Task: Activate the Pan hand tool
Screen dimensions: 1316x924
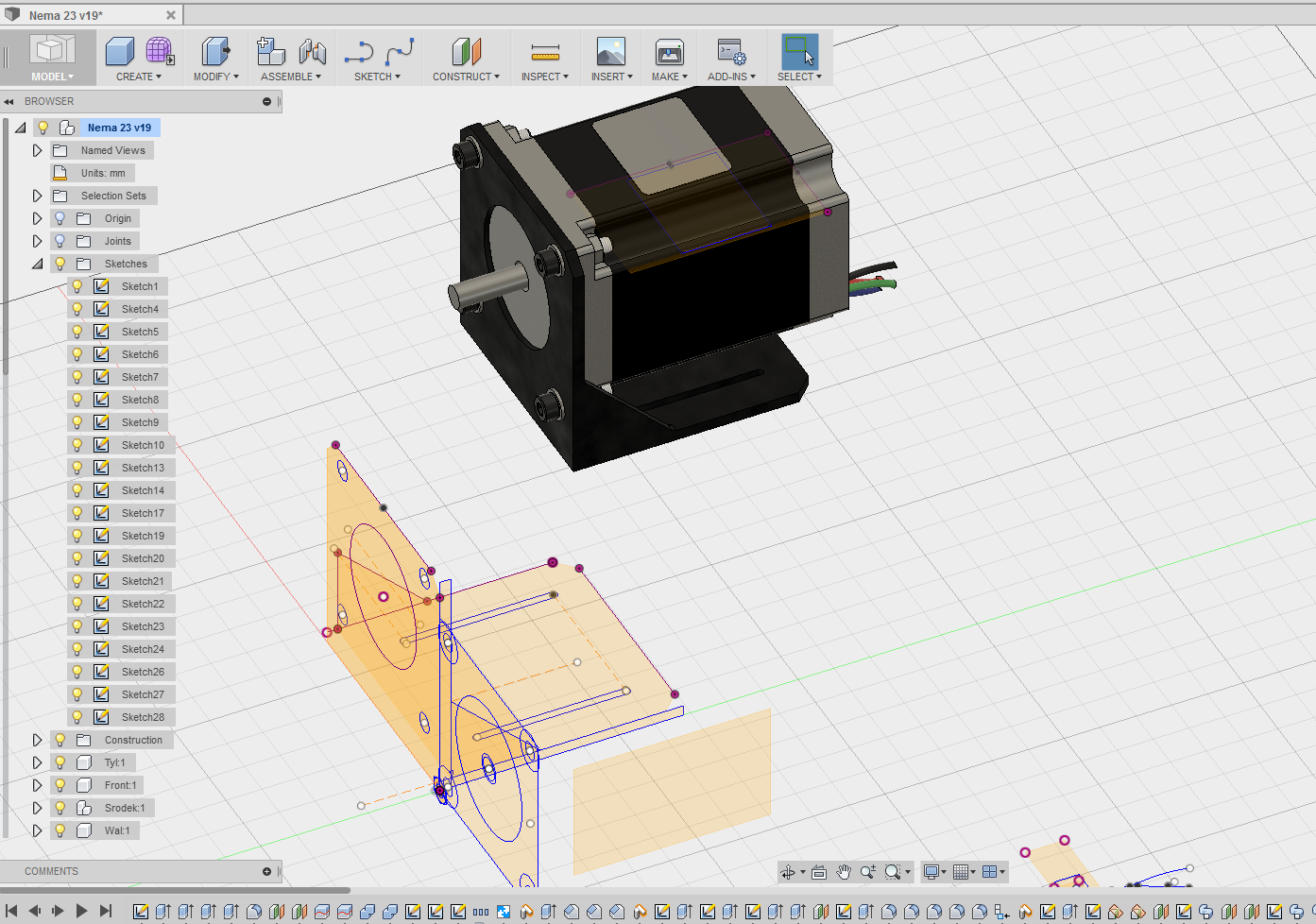Action: click(844, 872)
